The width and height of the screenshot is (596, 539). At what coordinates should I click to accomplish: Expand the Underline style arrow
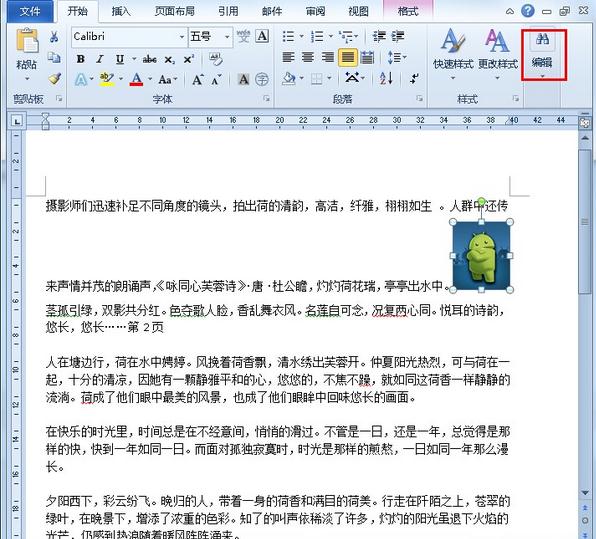tap(134, 59)
